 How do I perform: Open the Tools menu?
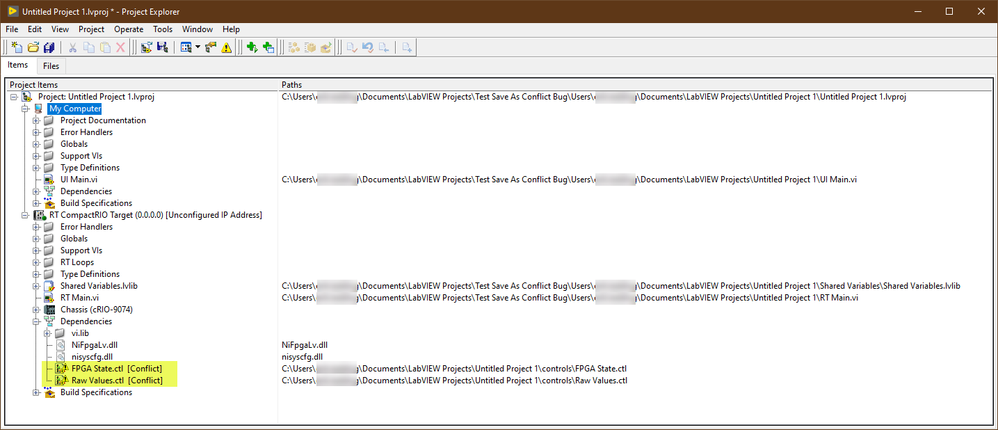pyautogui.click(x=162, y=29)
